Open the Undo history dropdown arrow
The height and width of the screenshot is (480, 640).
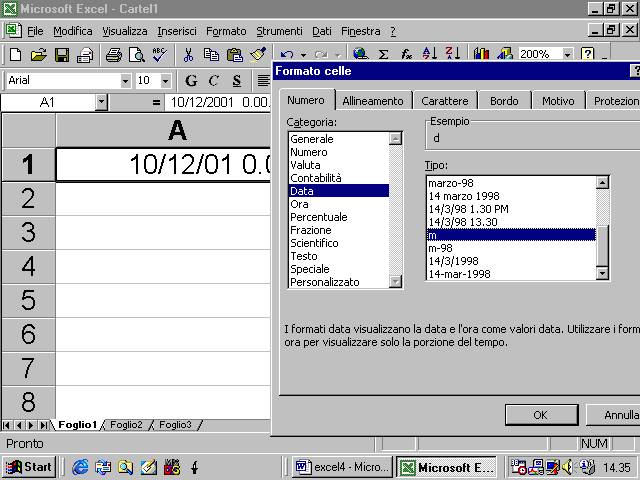[x=303, y=55]
